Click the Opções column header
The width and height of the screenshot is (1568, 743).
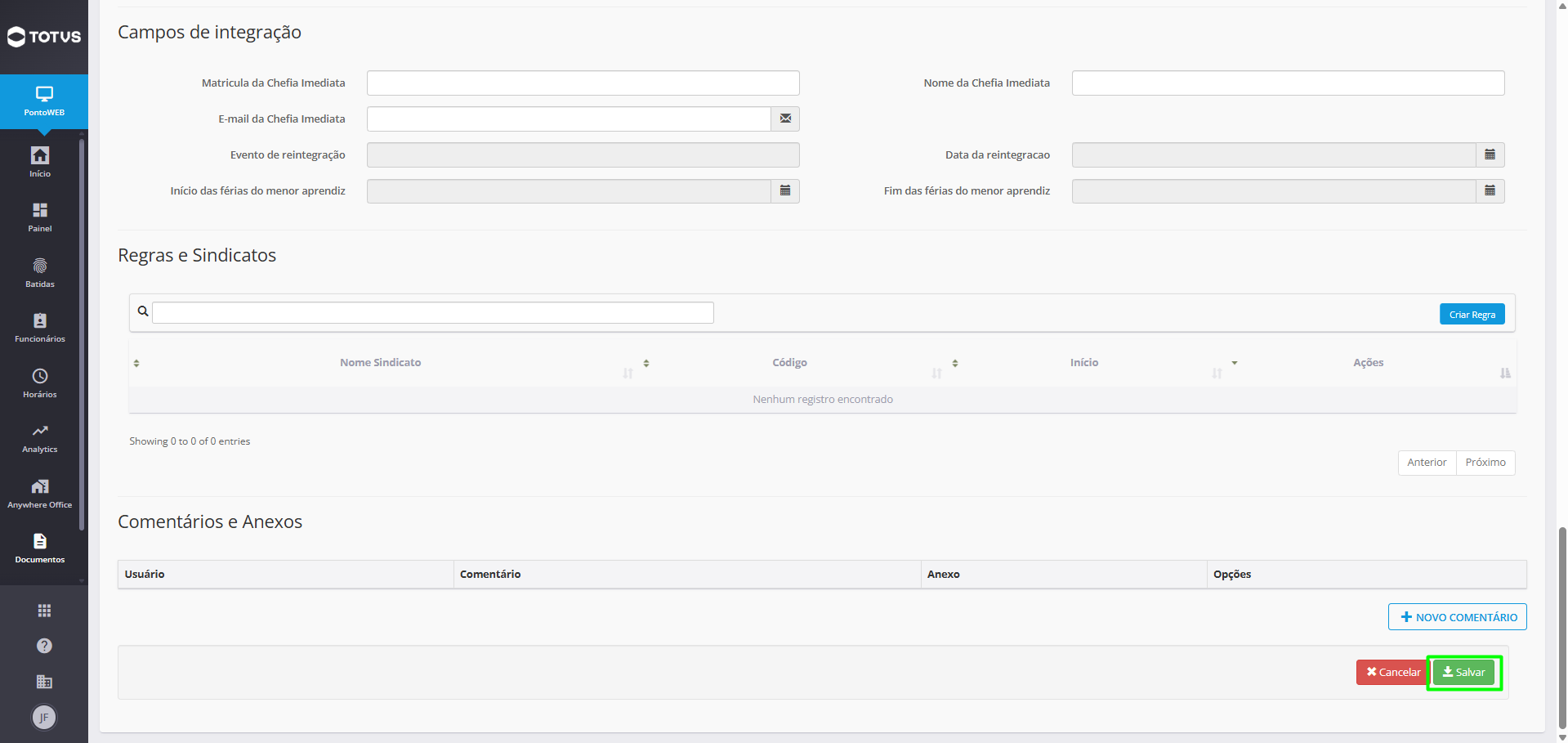coord(1366,574)
